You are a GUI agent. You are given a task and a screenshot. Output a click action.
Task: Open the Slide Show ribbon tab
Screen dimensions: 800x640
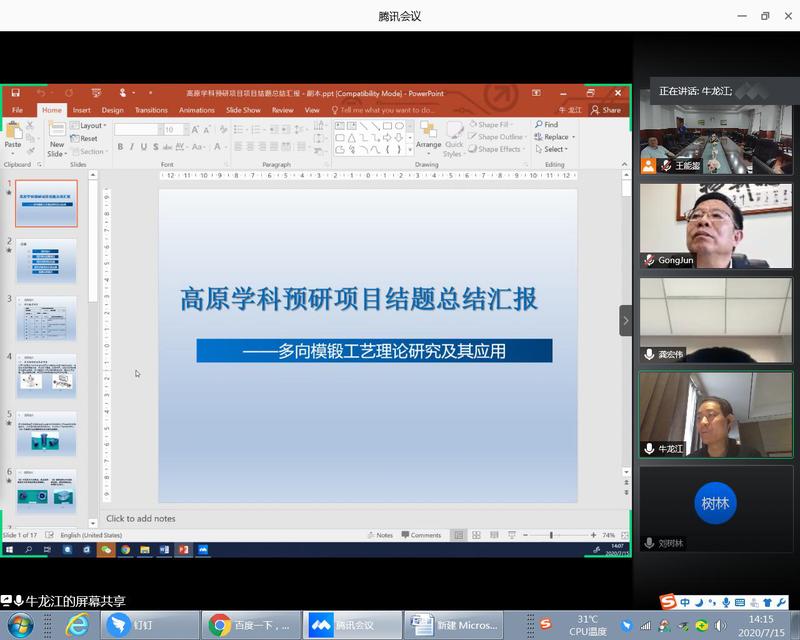point(243,110)
